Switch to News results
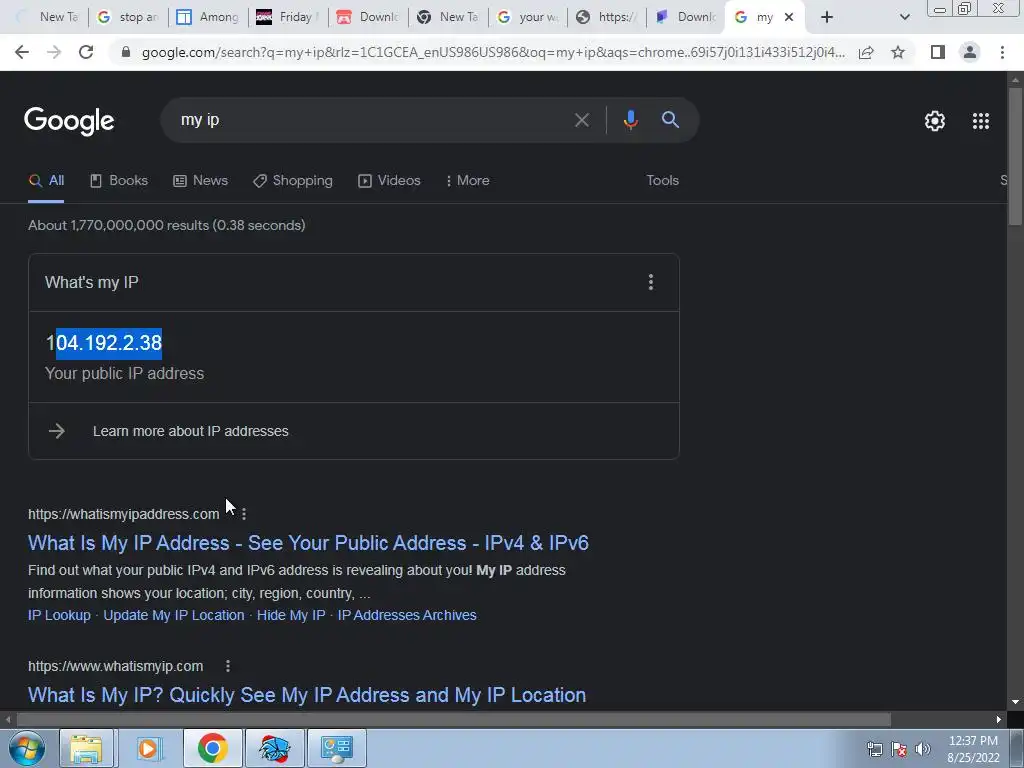Image resolution: width=1024 pixels, height=768 pixels. (x=200, y=180)
